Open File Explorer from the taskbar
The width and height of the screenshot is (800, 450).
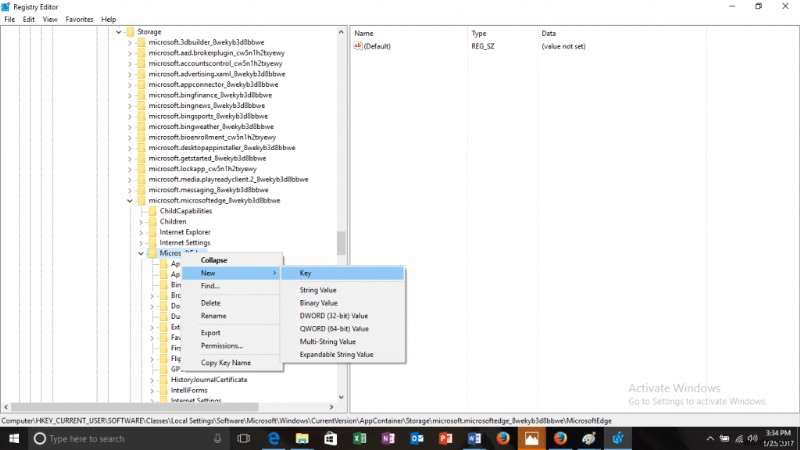tap(302, 438)
